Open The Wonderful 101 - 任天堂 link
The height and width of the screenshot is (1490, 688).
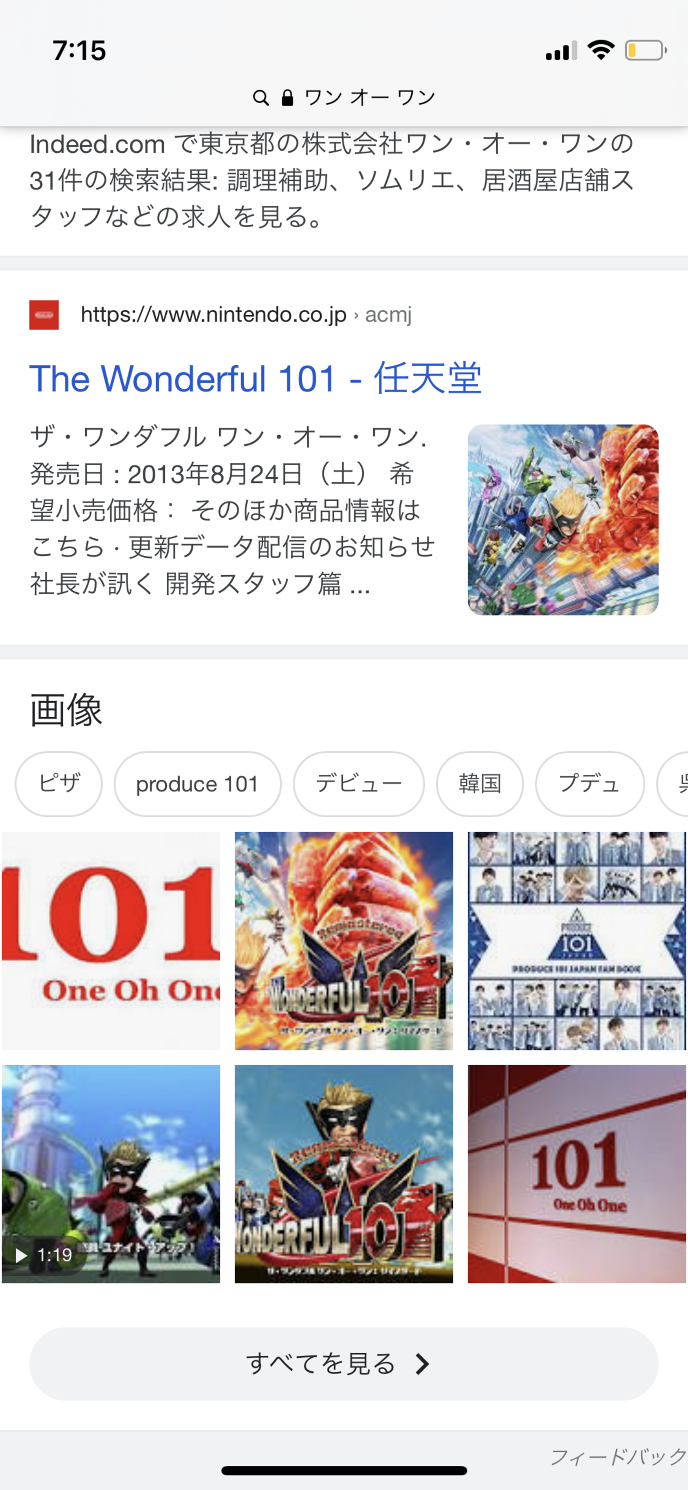(255, 378)
